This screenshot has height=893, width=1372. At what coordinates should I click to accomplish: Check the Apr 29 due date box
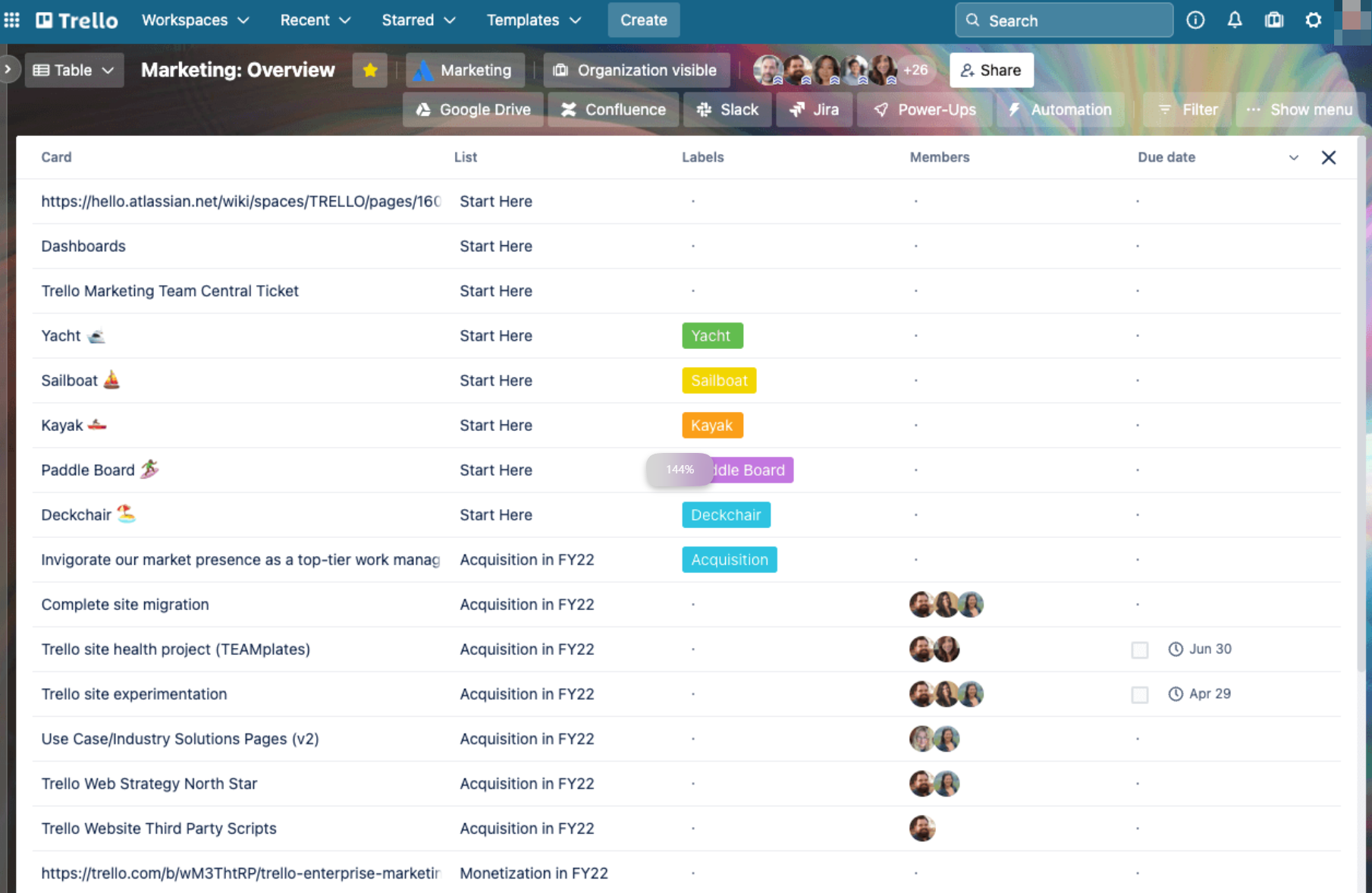(1139, 694)
